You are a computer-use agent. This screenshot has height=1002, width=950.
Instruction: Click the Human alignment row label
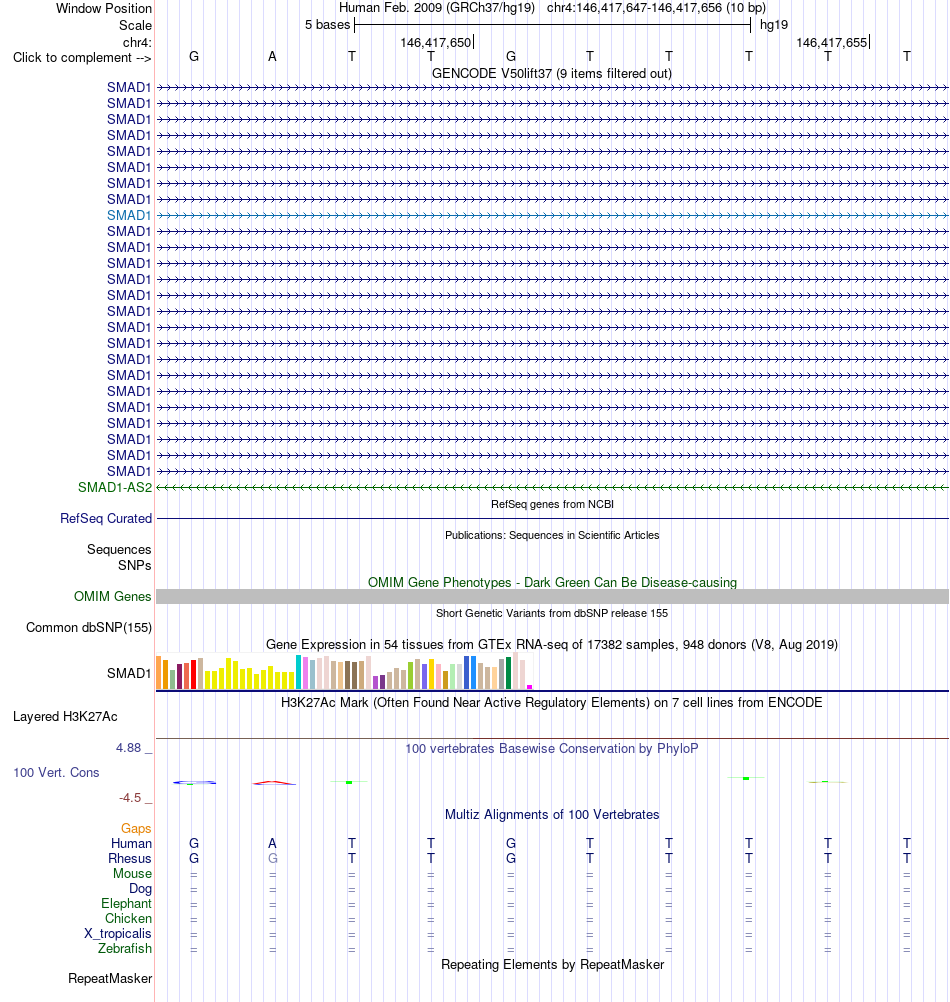pyautogui.click(x=131, y=844)
